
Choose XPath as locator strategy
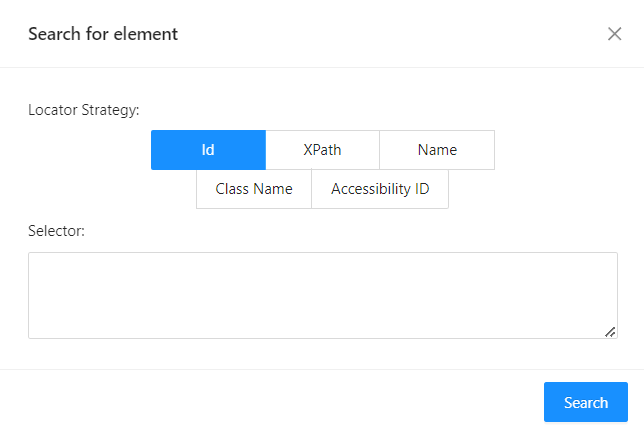click(322, 150)
